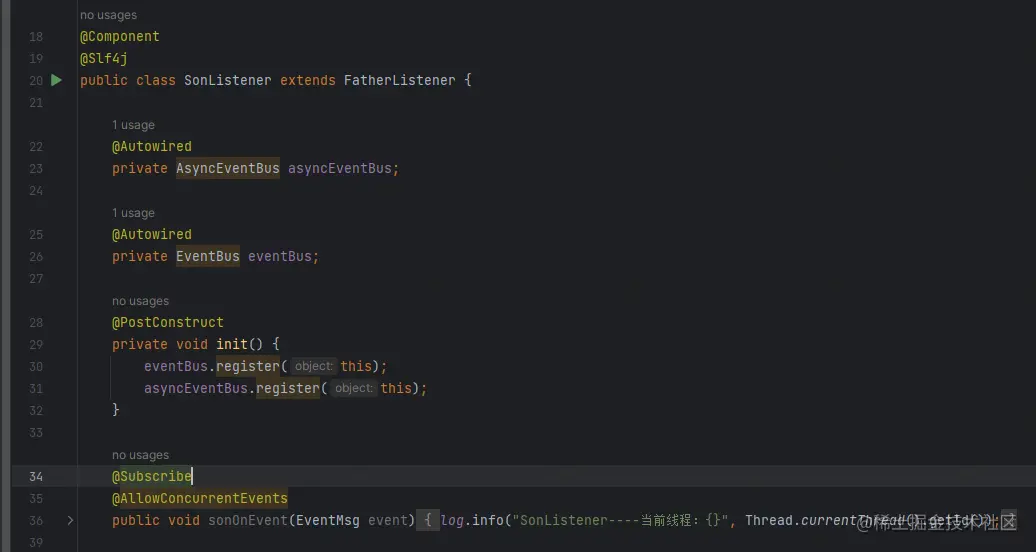This screenshot has height=552, width=1036.
Task: Open the '1 usage' hint above asyncEventBus field
Action: [133, 125]
